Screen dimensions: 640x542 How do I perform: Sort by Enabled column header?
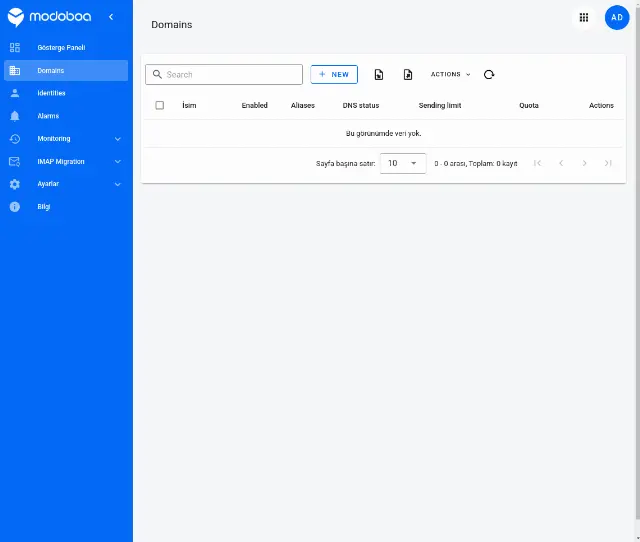pyautogui.click(x=254, y=105)
